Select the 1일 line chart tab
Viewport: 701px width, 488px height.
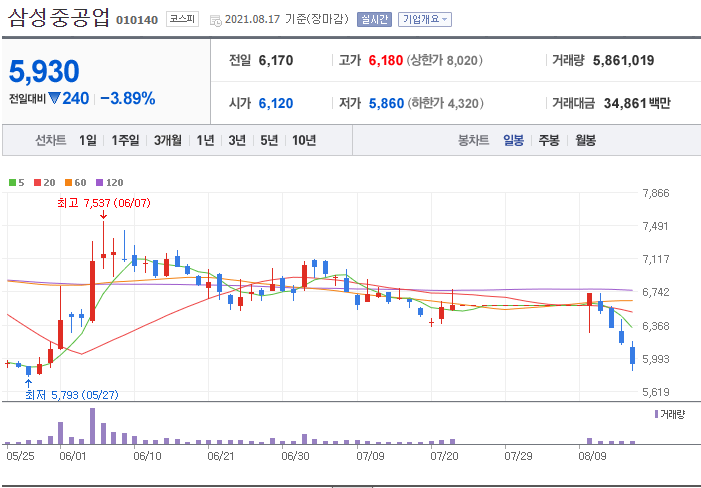pos(88,140)
